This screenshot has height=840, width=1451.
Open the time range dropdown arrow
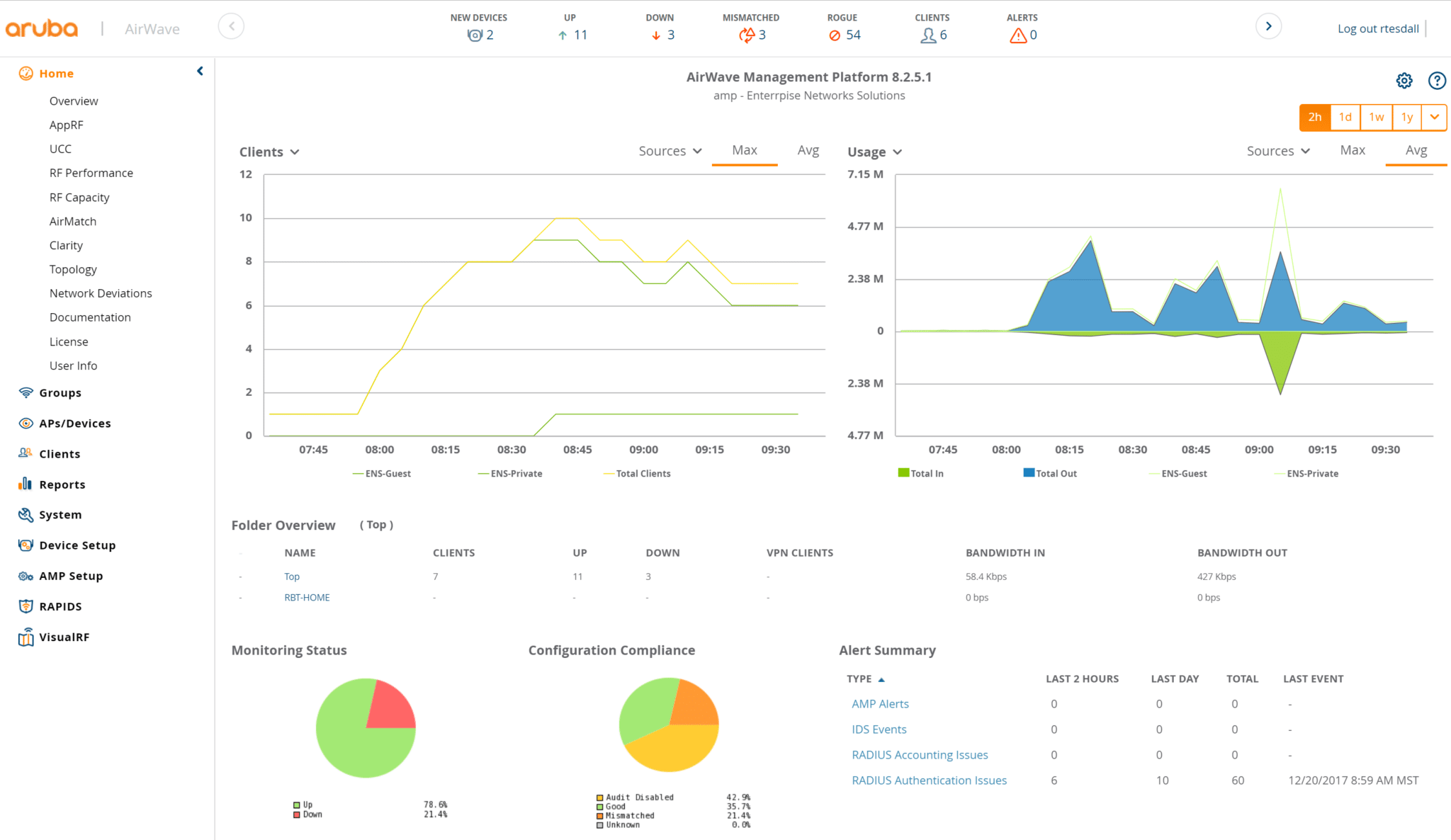pos(1435,117)
